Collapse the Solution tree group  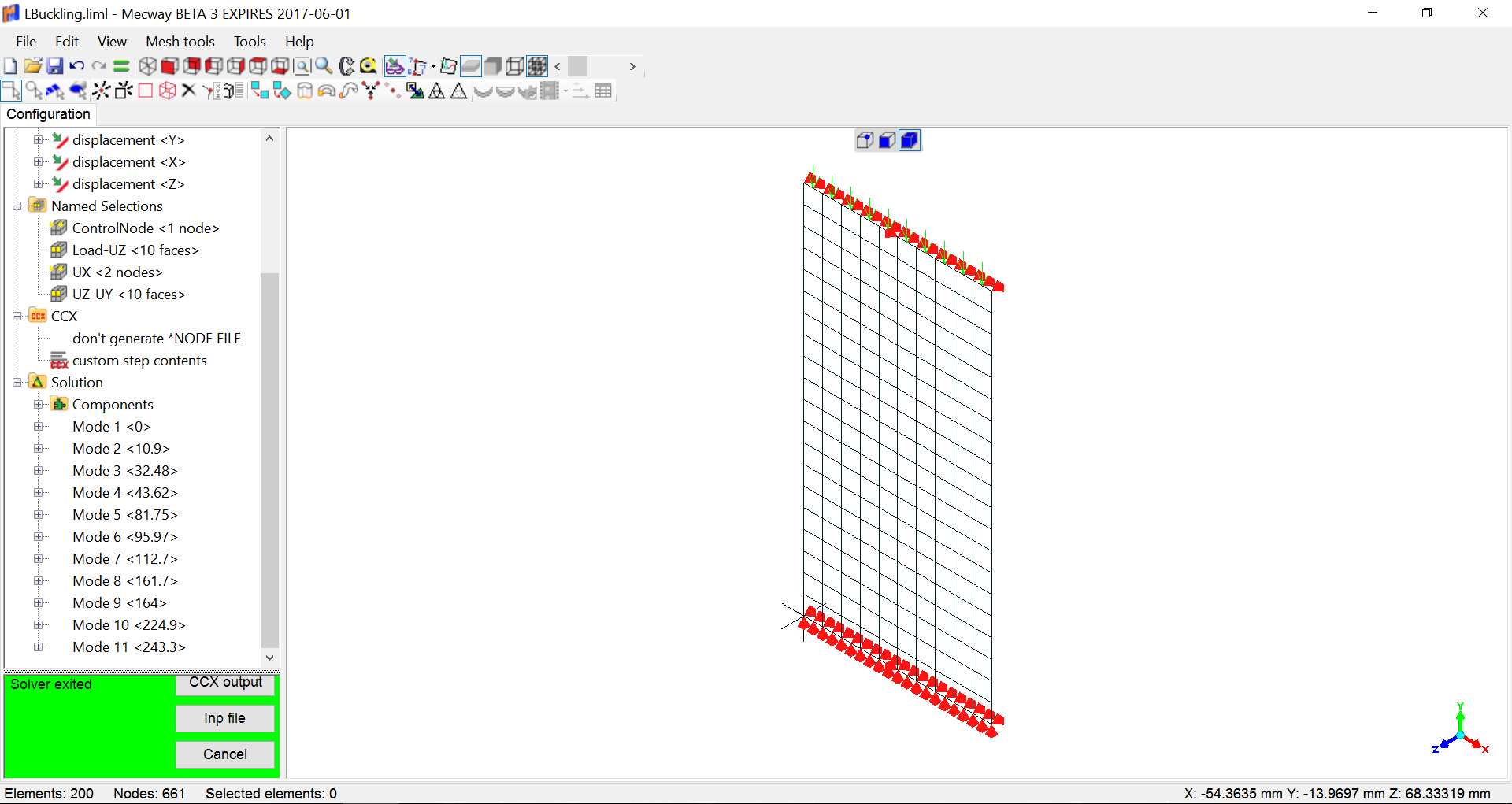(x=17, y=383)
